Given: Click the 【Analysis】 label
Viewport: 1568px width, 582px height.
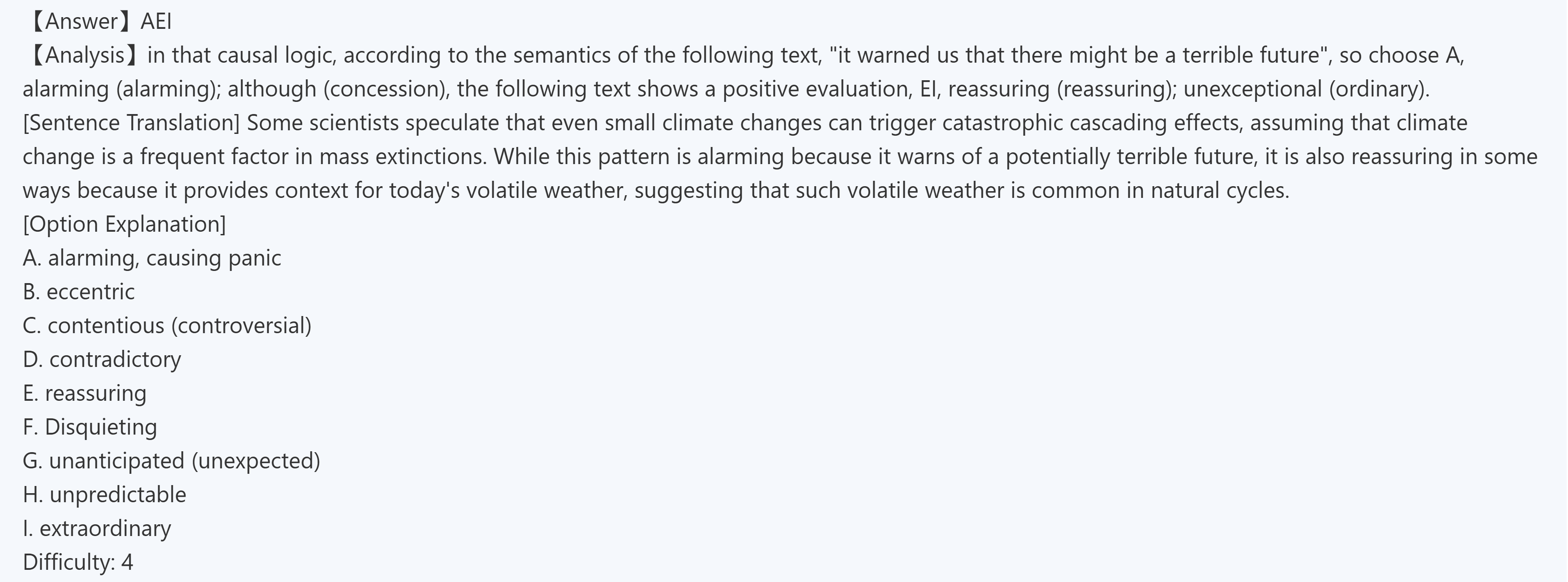Looking at the screenshot, I should click(82, 55).
